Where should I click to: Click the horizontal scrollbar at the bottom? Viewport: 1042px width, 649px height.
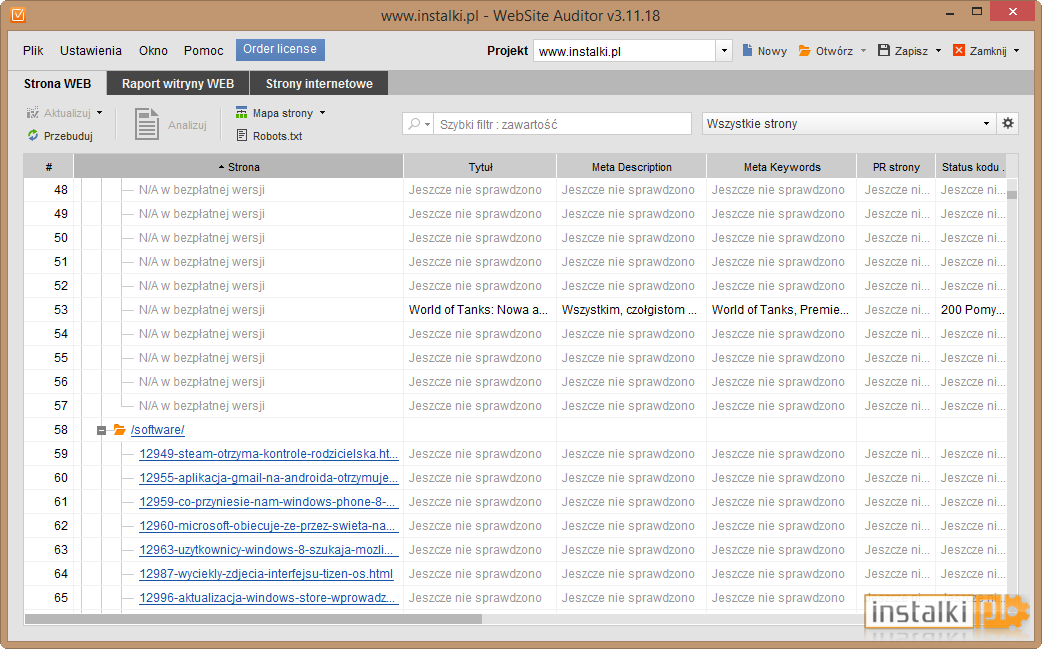tap(253, 619)
